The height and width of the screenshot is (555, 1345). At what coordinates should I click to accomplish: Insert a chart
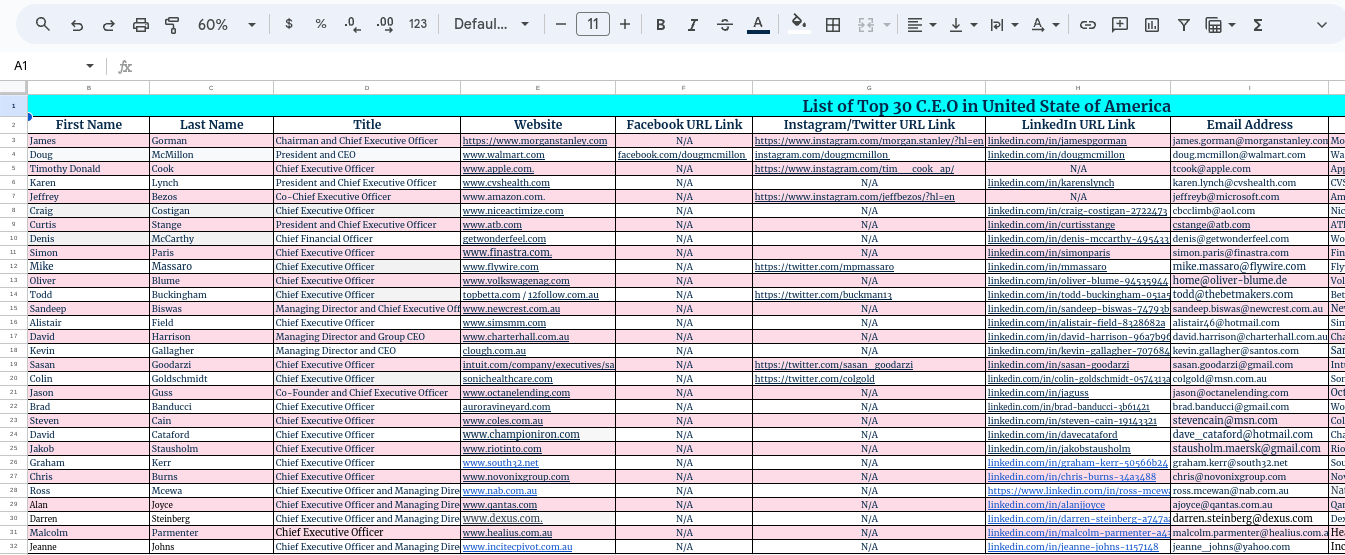click(1152, 24)
